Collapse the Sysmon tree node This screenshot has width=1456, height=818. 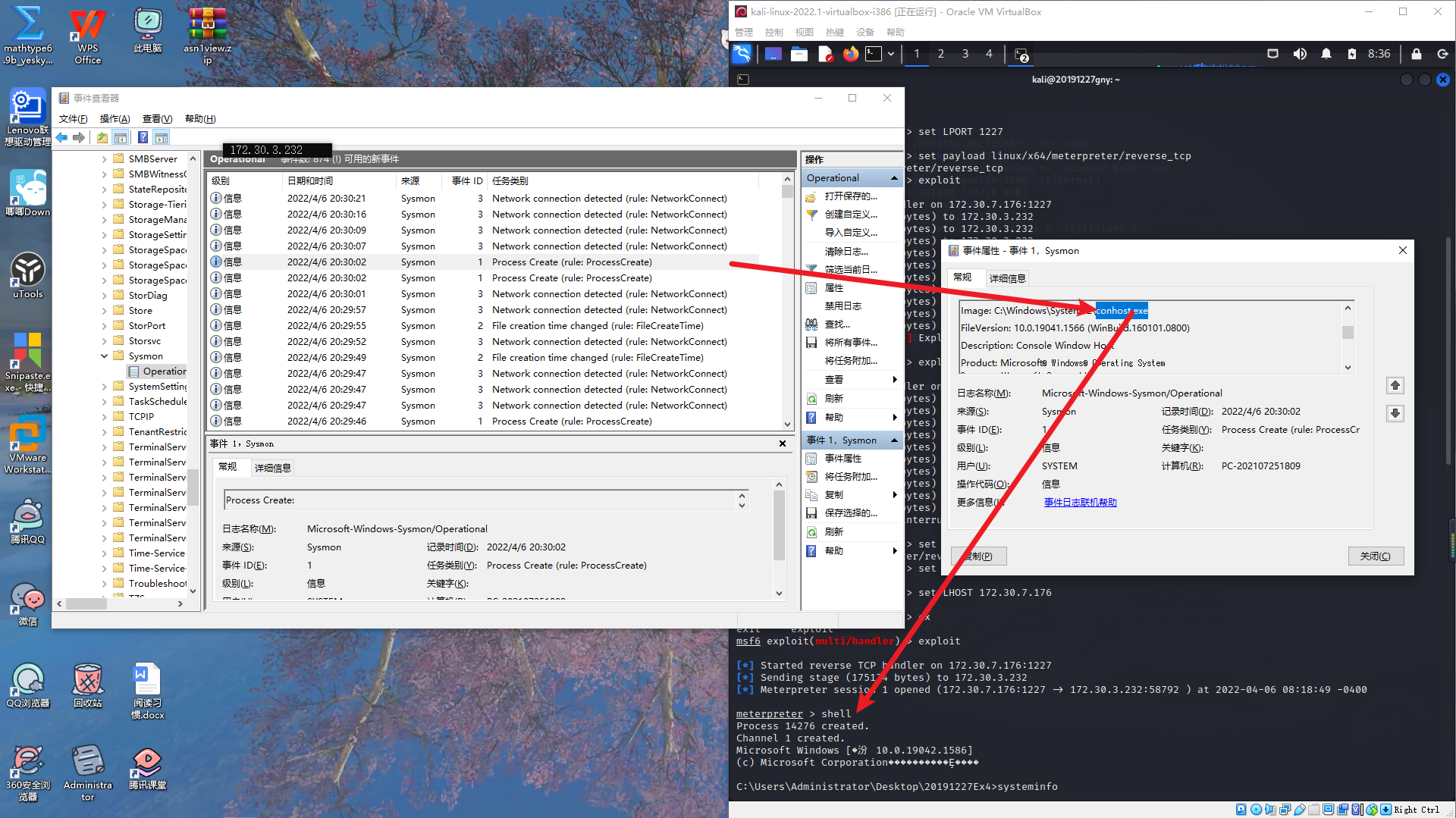click(105, 356)
